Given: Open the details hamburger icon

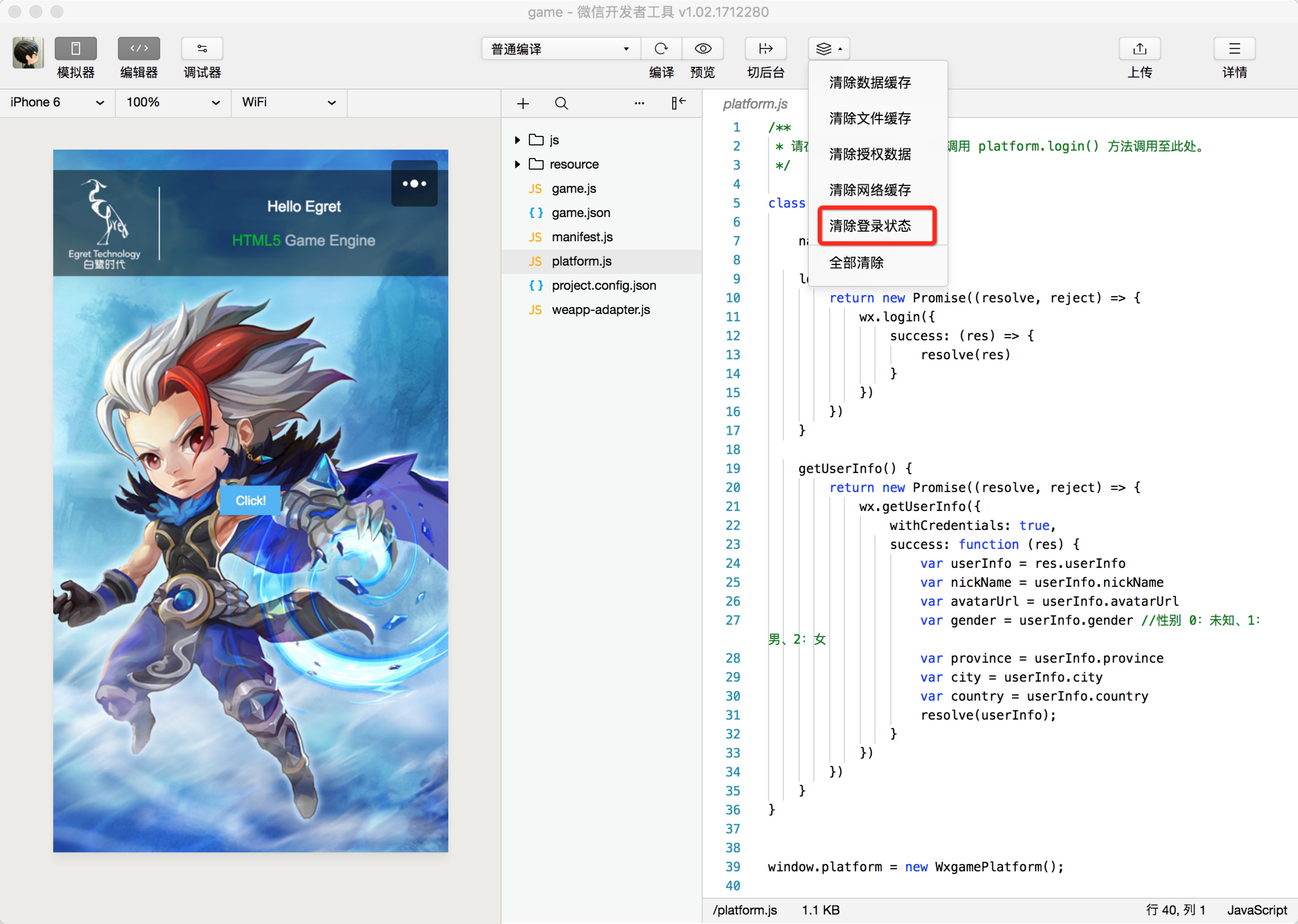Looking at the screenshot, I should pos(1234,49).
